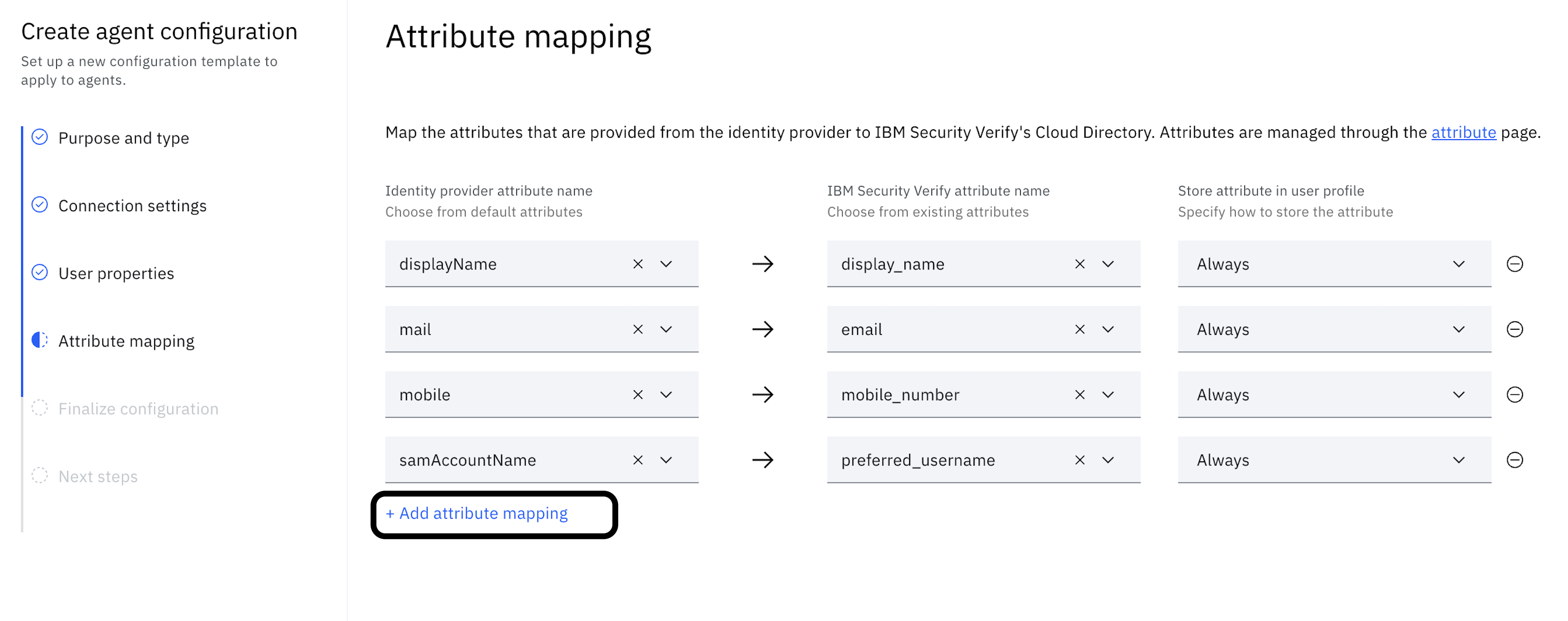
Task: Click inside the mobile input field
Action: [505, 395]
